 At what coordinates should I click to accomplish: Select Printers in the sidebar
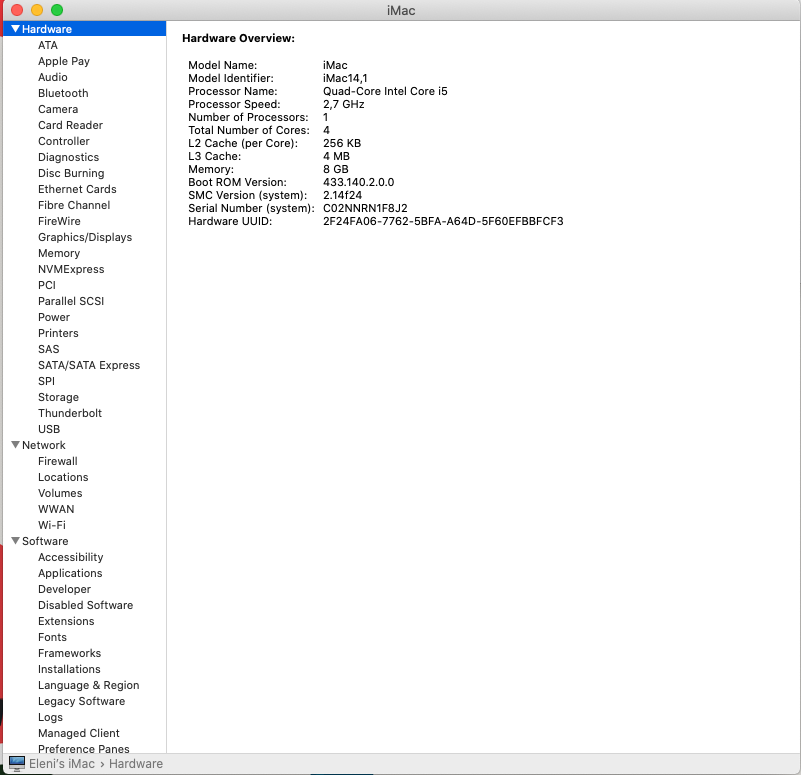click(x=58, y=333)
